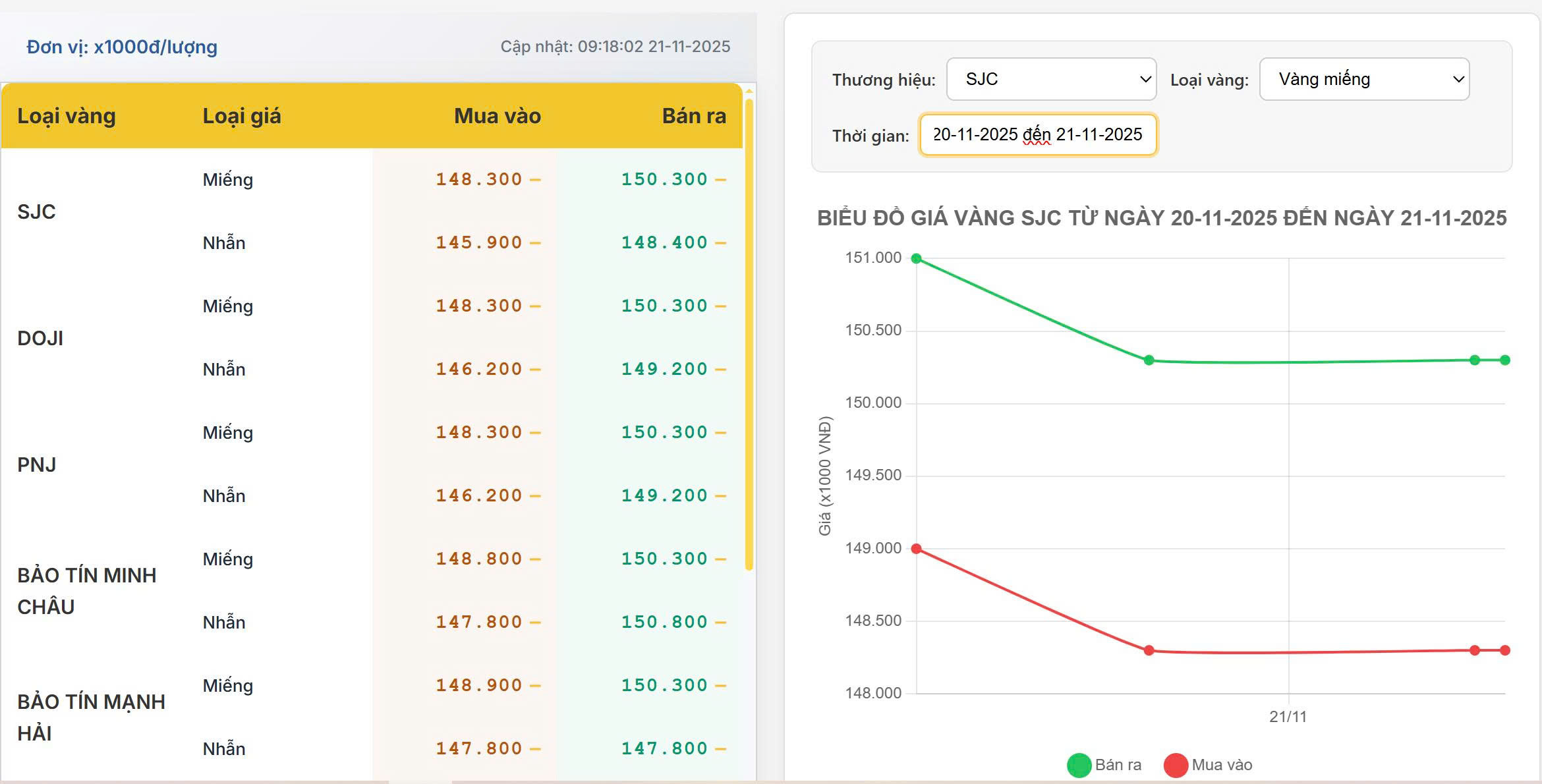Click the Thời gian date range field
The width and height of the screenshot is (1542, 784).
1038,135
